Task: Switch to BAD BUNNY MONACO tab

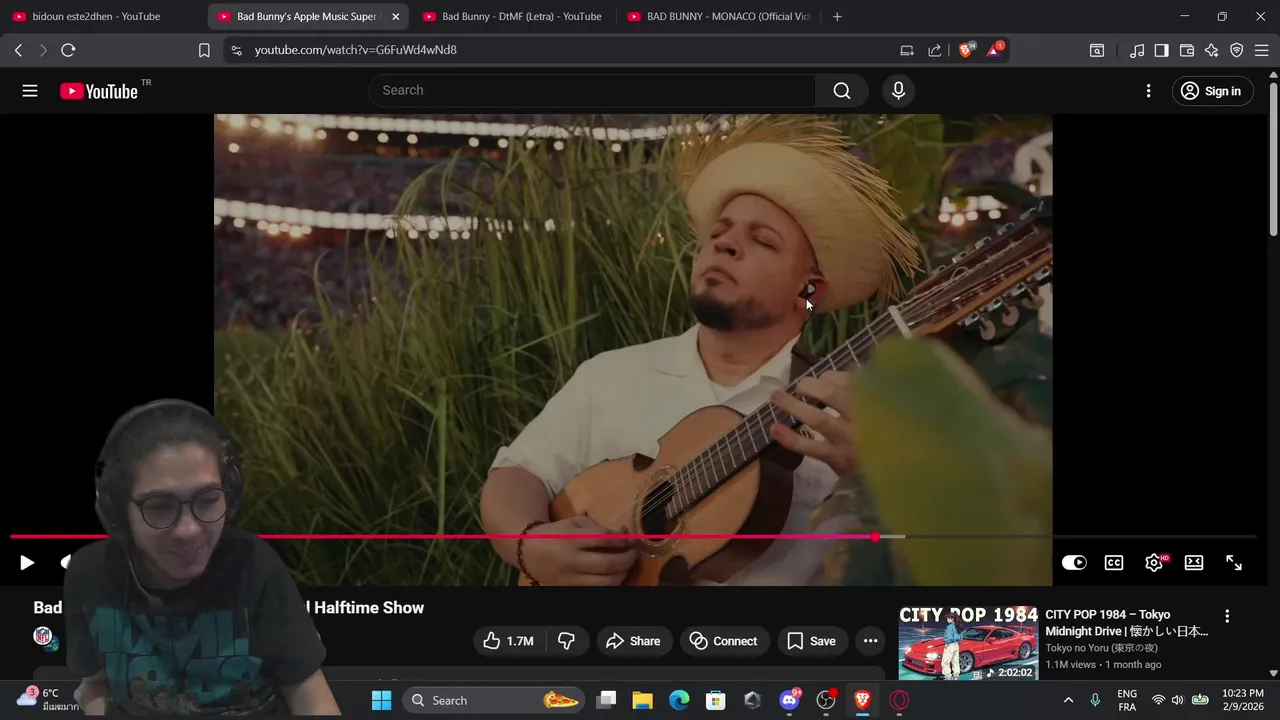Action: [x=717, y=16]
